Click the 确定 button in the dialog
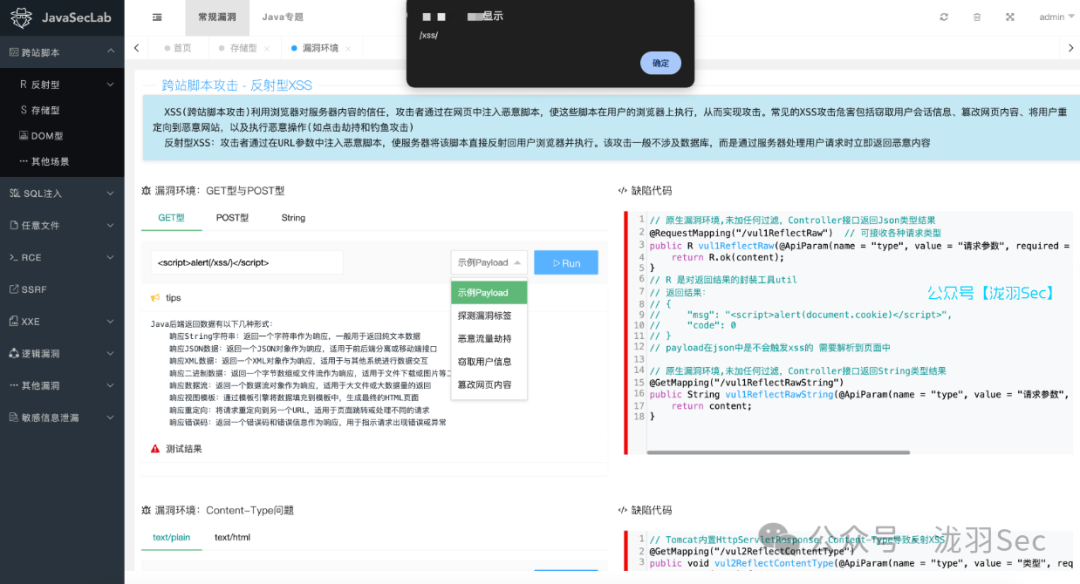 (660, 62)
